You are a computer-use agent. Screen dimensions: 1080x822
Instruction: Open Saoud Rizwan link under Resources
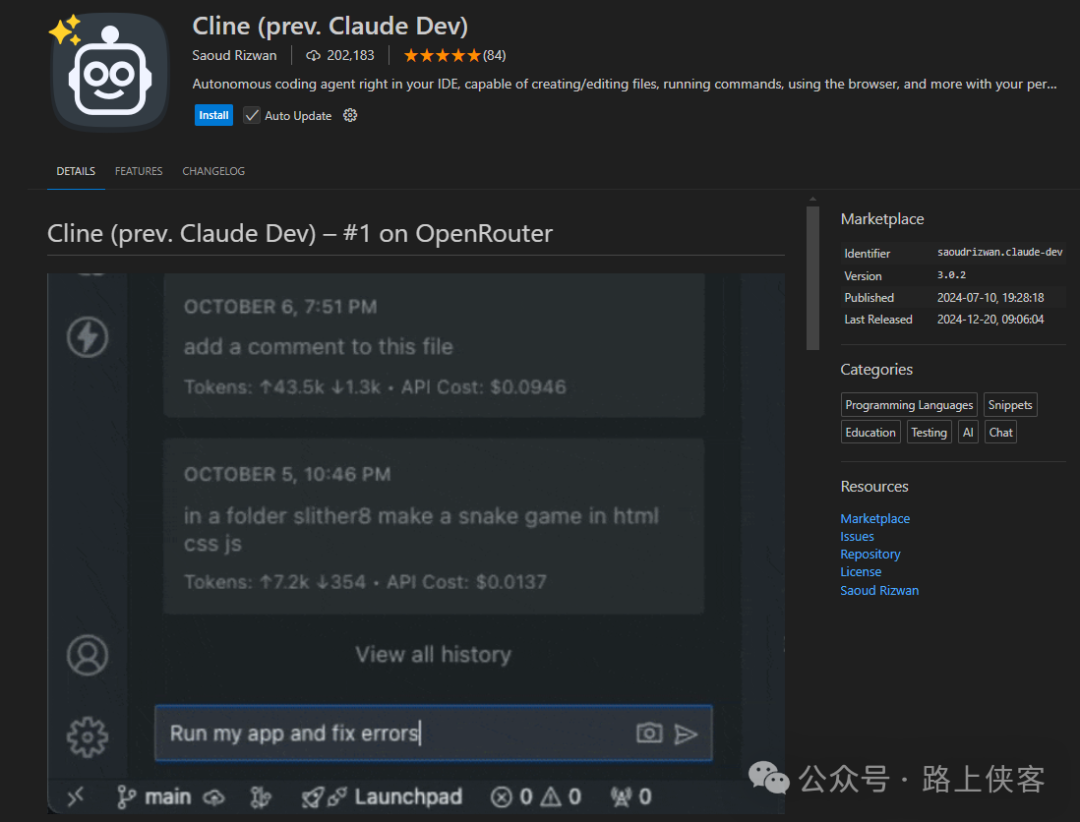click(879, 590)
